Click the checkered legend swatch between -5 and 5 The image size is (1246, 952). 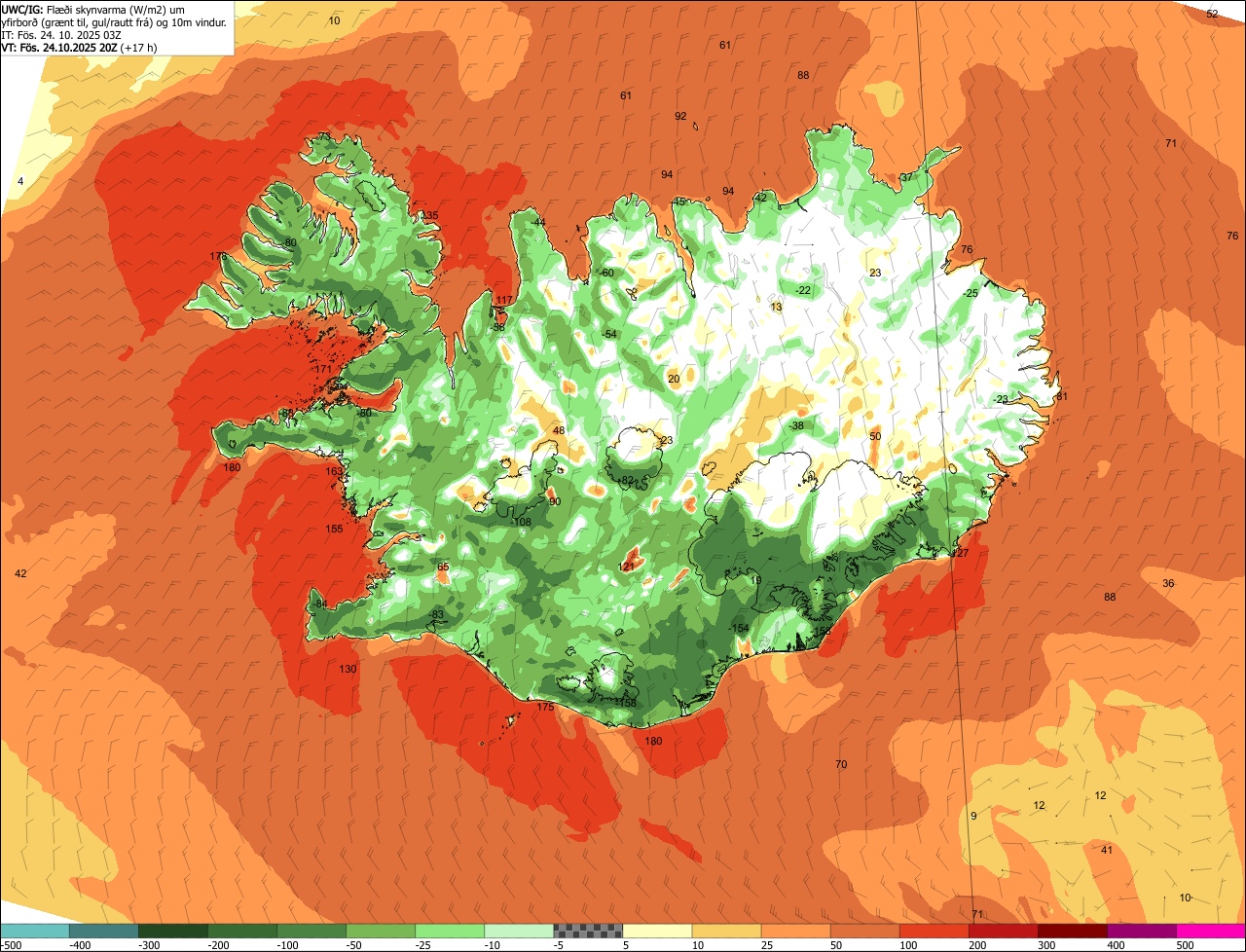(x=588, y=931)
